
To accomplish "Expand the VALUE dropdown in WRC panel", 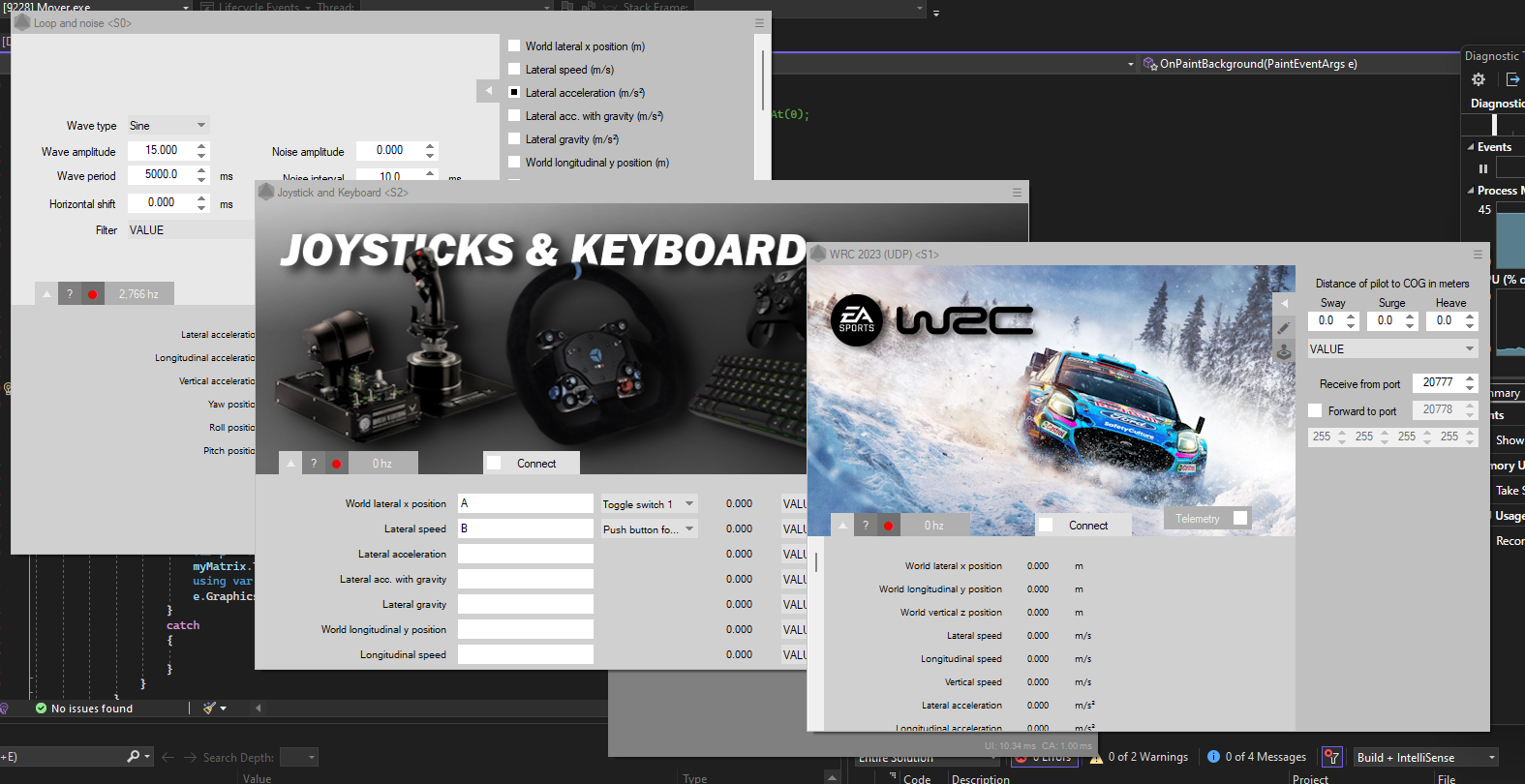I will [x=1390, y=349].
